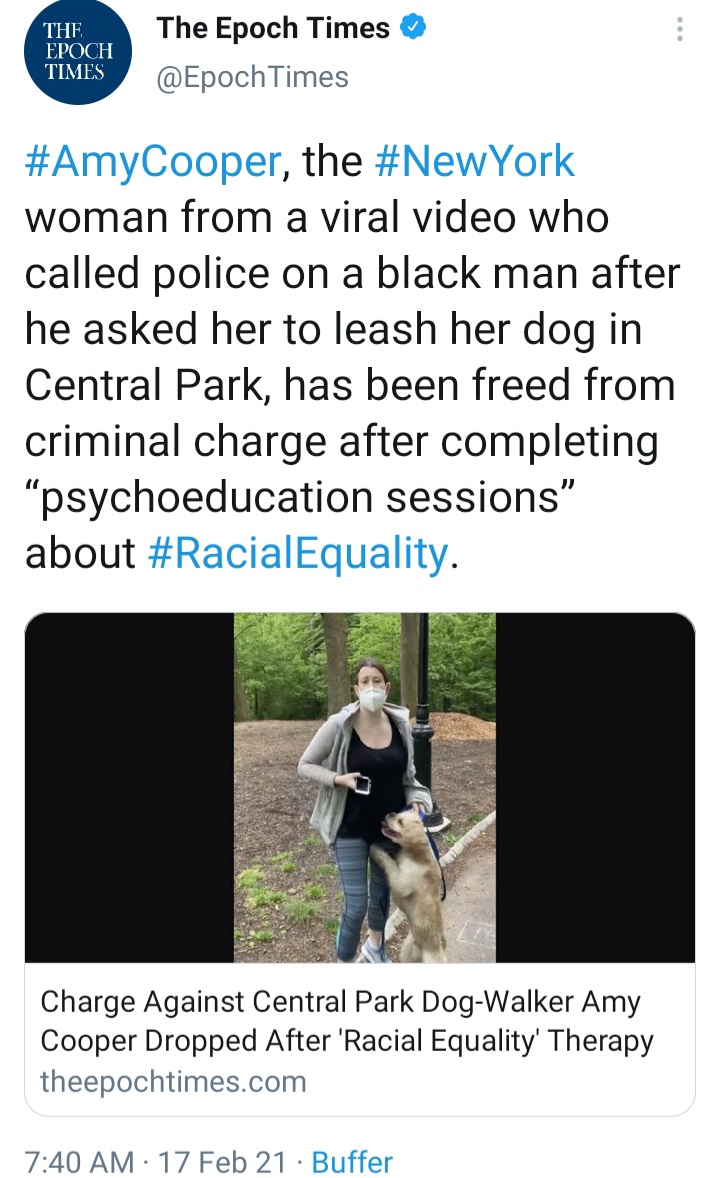Click The Epoch Times display name
Image resolution: width=720 pixels, height=1178 pixels.
(273, 28)
